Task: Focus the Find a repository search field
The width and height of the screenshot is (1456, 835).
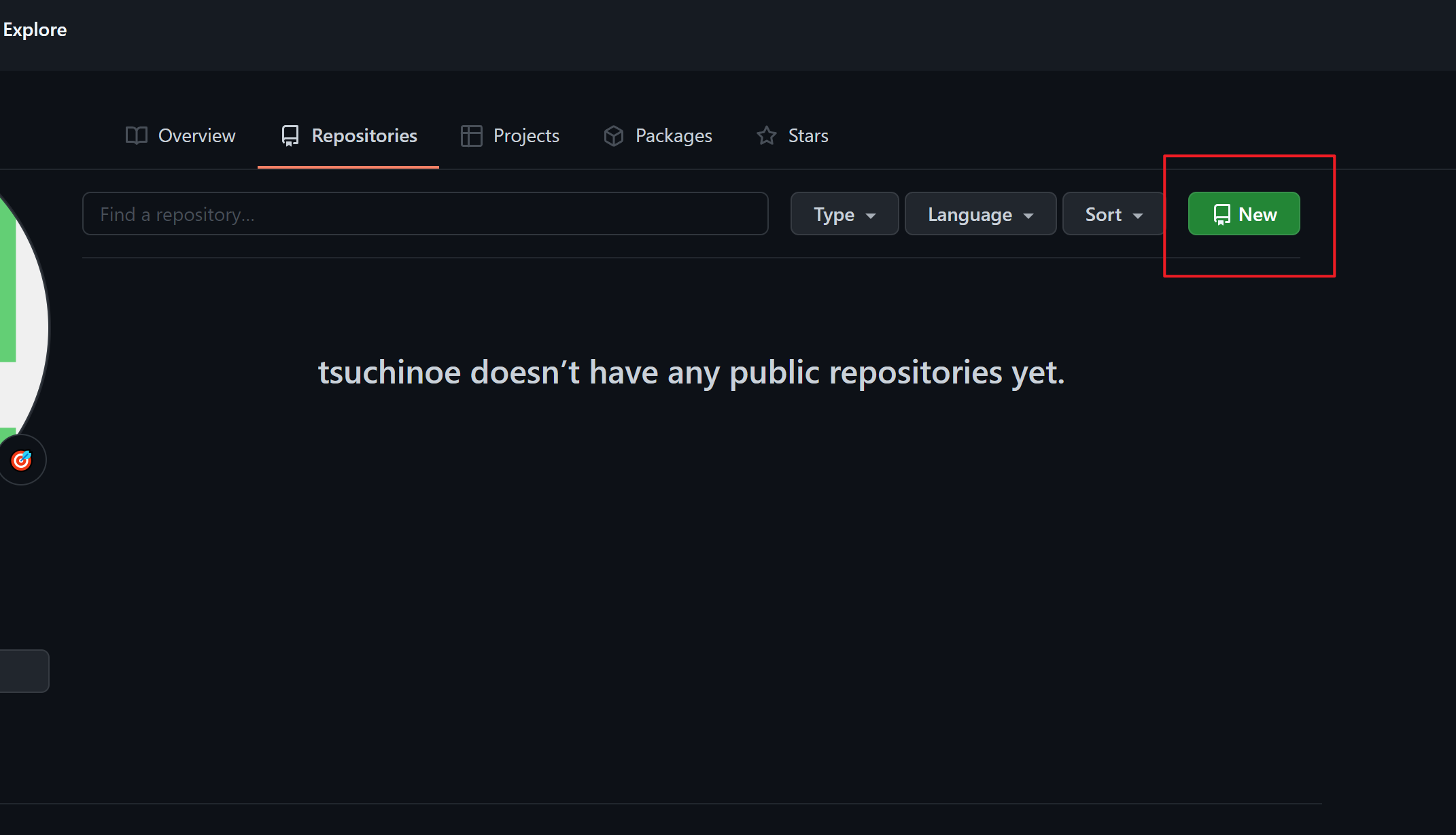Action: 426,214
